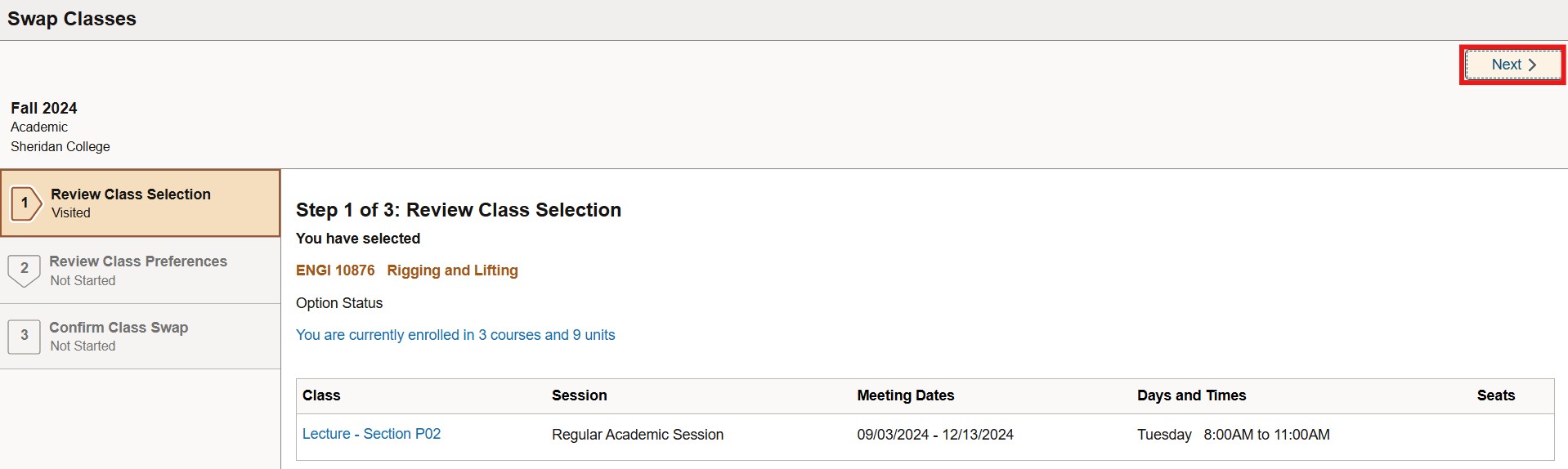Click the currently enrolled courses and units link
This screenshot has width=1568, height=469.
click(455, 335)
